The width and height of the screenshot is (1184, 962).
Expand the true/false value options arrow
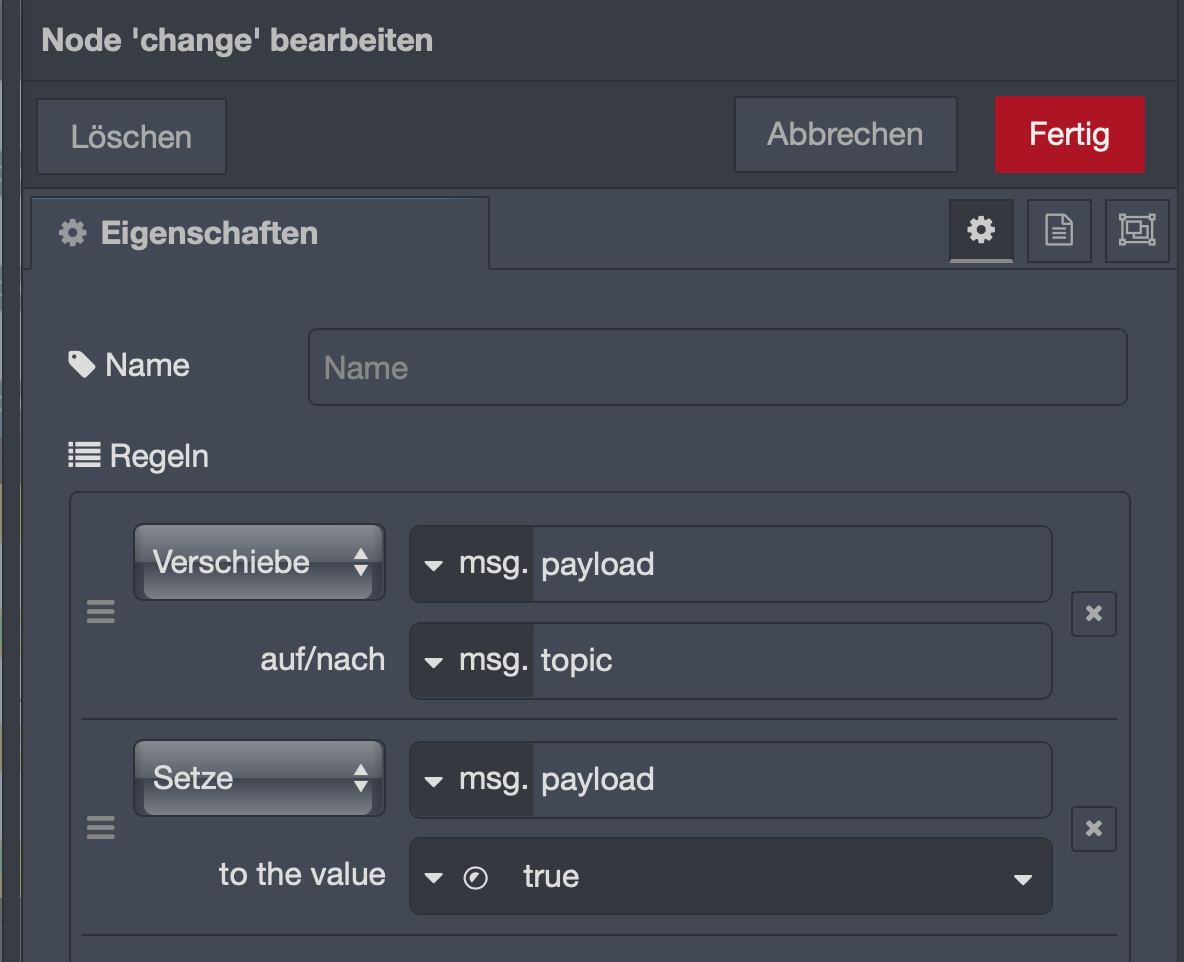pyautogui.click(x=1023, y=879)
